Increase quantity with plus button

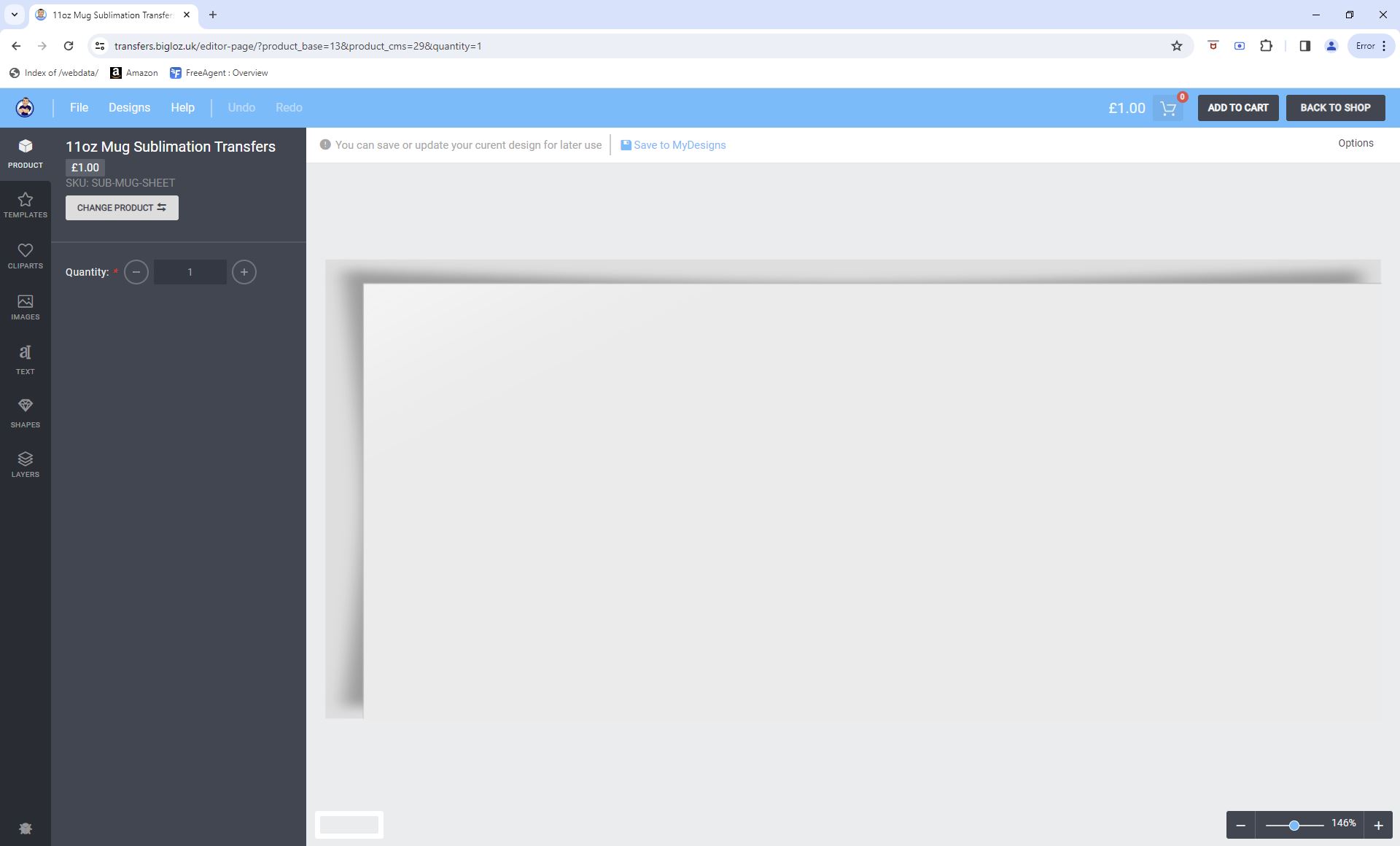(x=244, y=272)
